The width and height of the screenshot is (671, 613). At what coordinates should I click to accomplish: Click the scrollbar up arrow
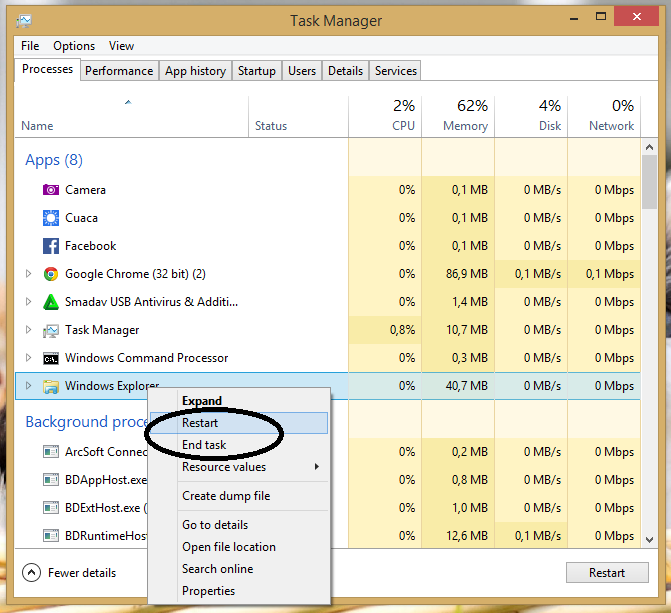click(649, 147)
